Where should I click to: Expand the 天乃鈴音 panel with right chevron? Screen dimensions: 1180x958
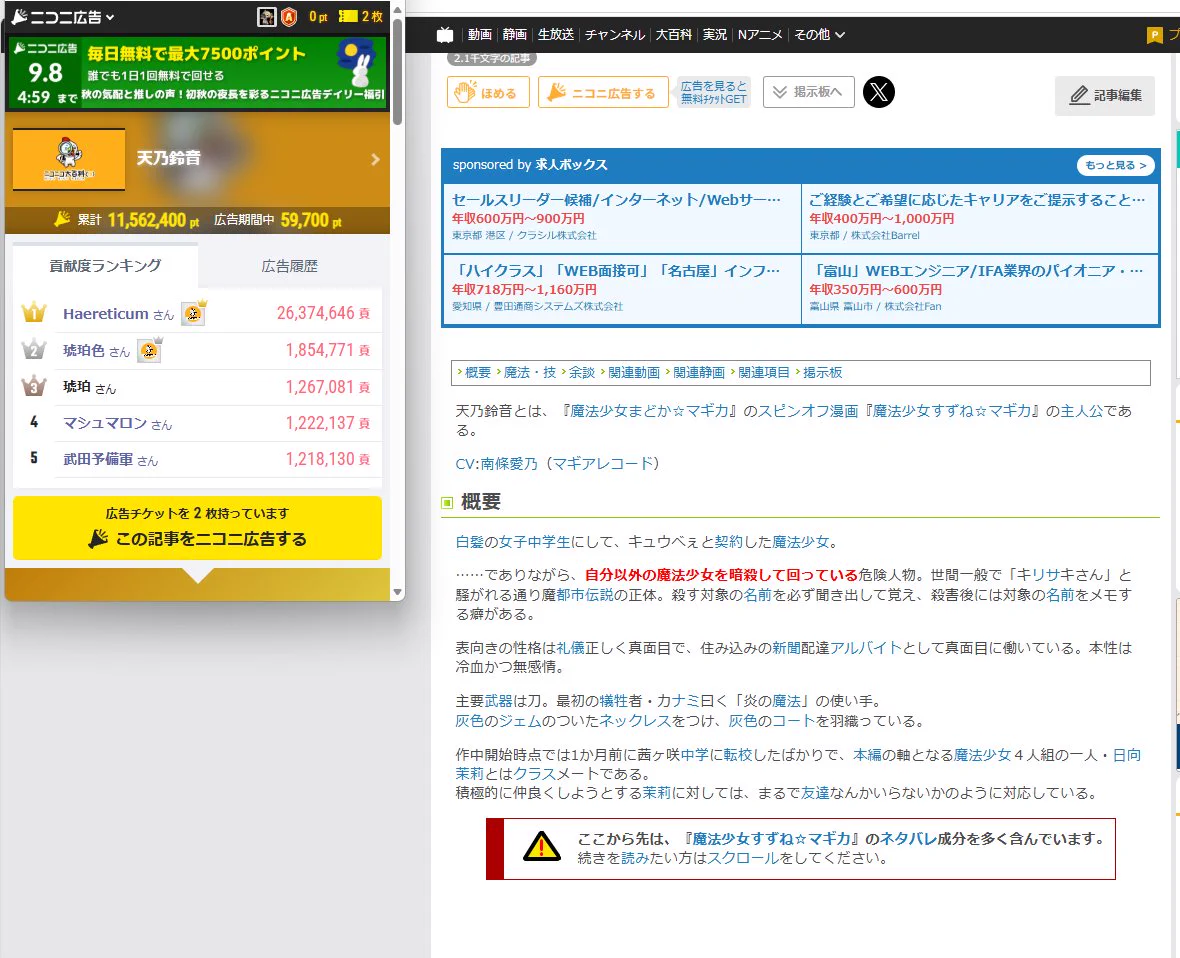375,159
